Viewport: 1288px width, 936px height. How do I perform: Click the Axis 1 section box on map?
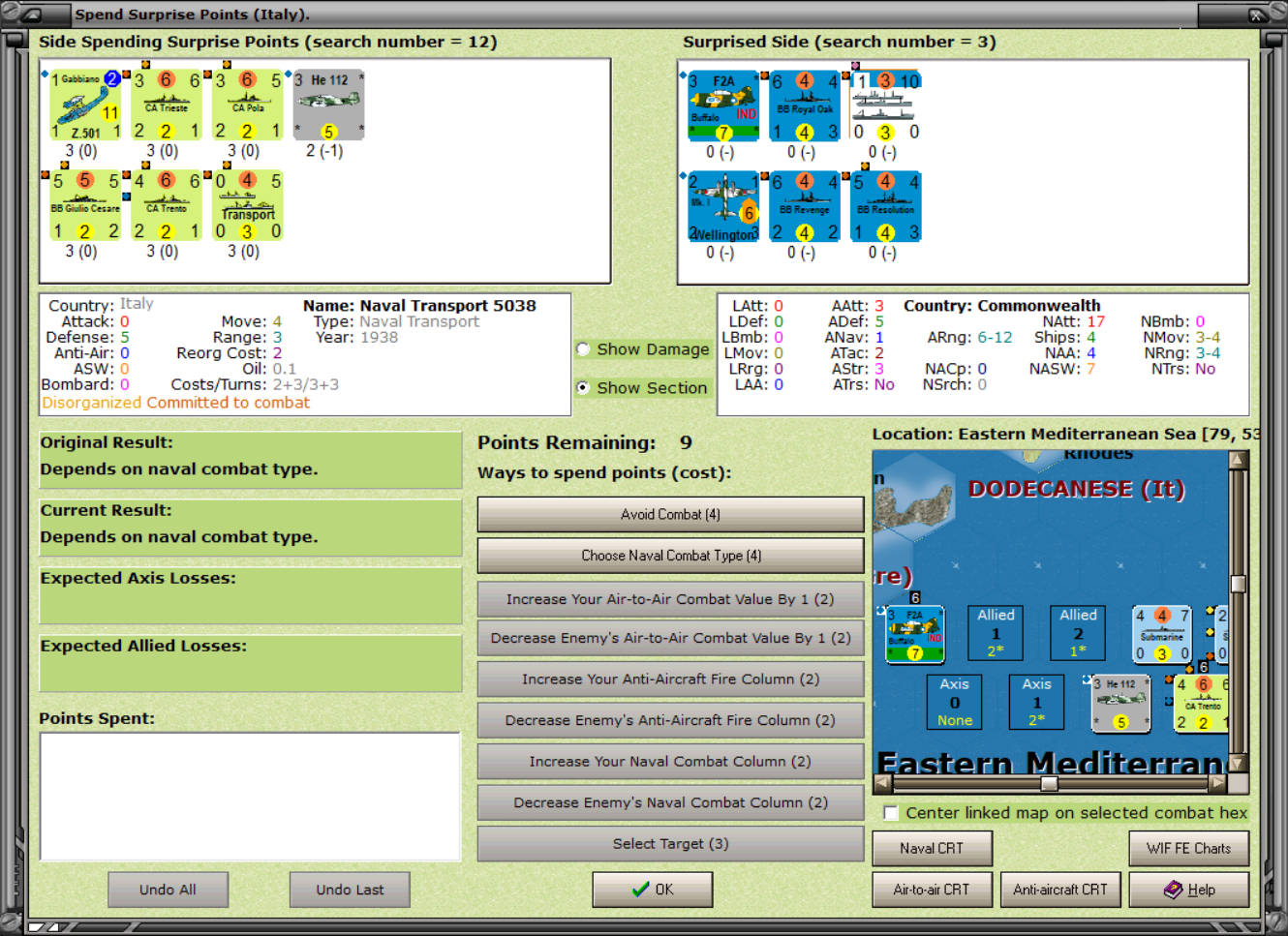click(1036, 703)
